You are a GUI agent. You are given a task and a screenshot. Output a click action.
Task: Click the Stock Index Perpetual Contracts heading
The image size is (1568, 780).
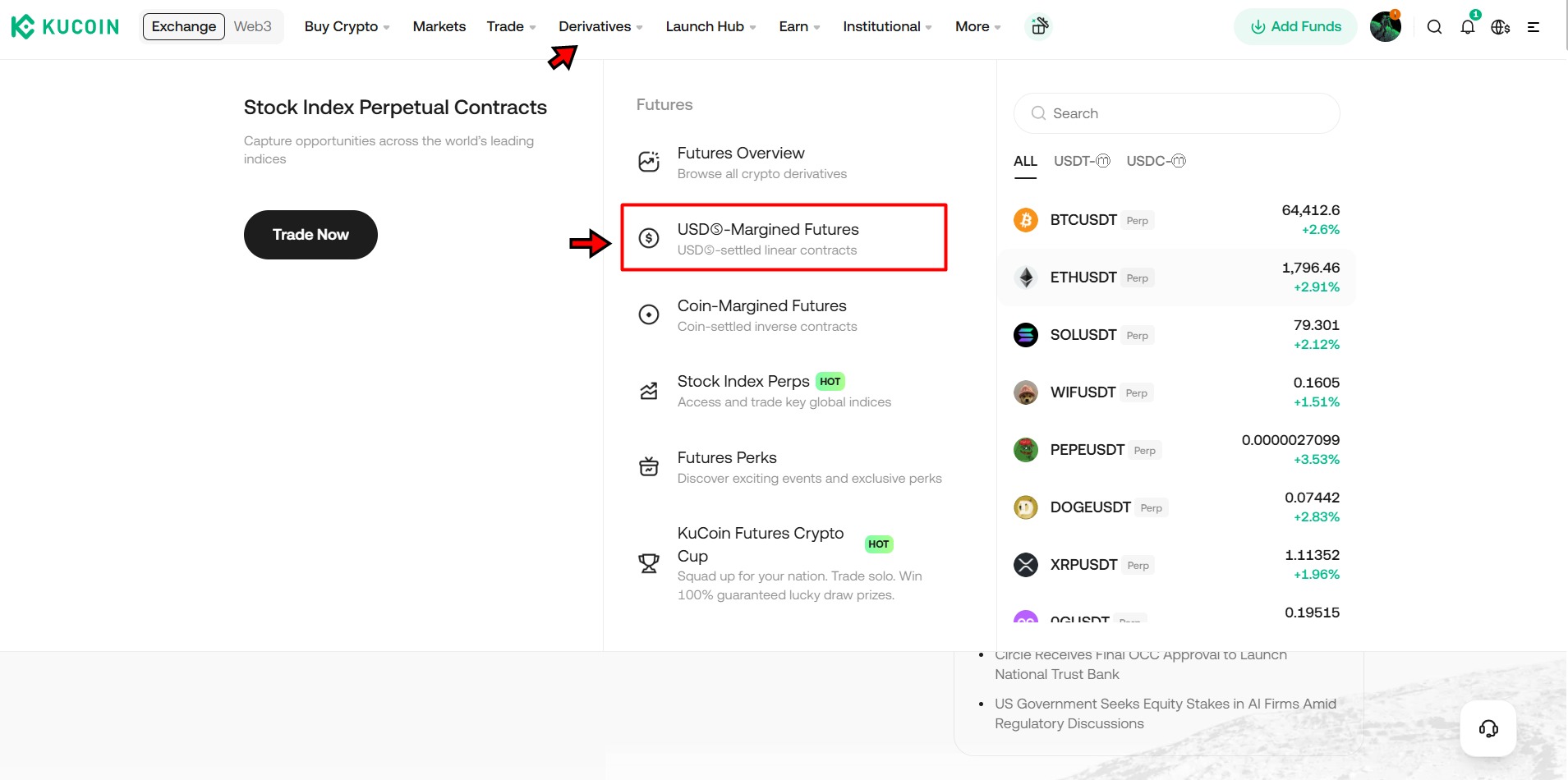pyautogui.click(x=395, y=108)
